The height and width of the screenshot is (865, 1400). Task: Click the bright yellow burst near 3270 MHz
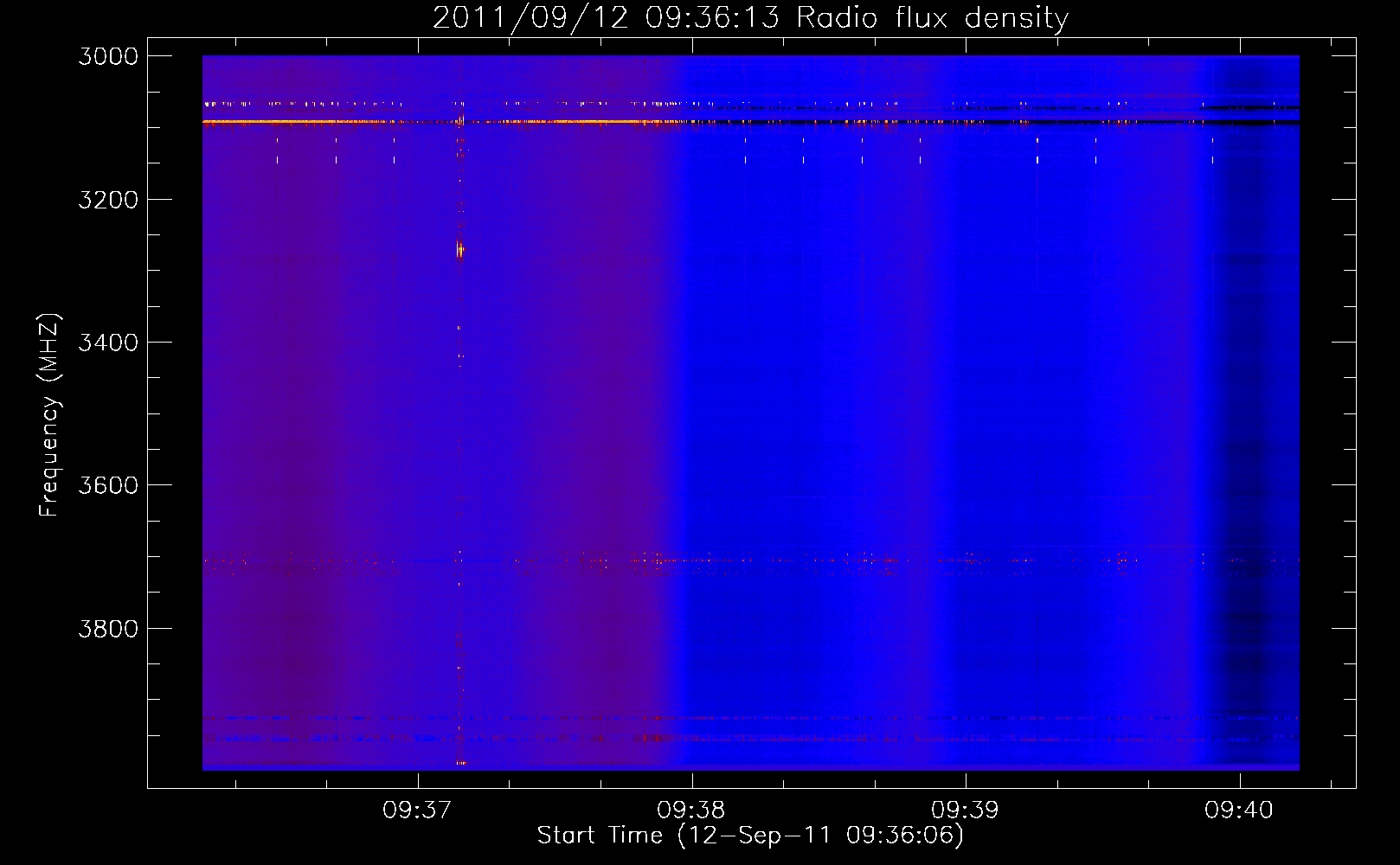(459, 250)
